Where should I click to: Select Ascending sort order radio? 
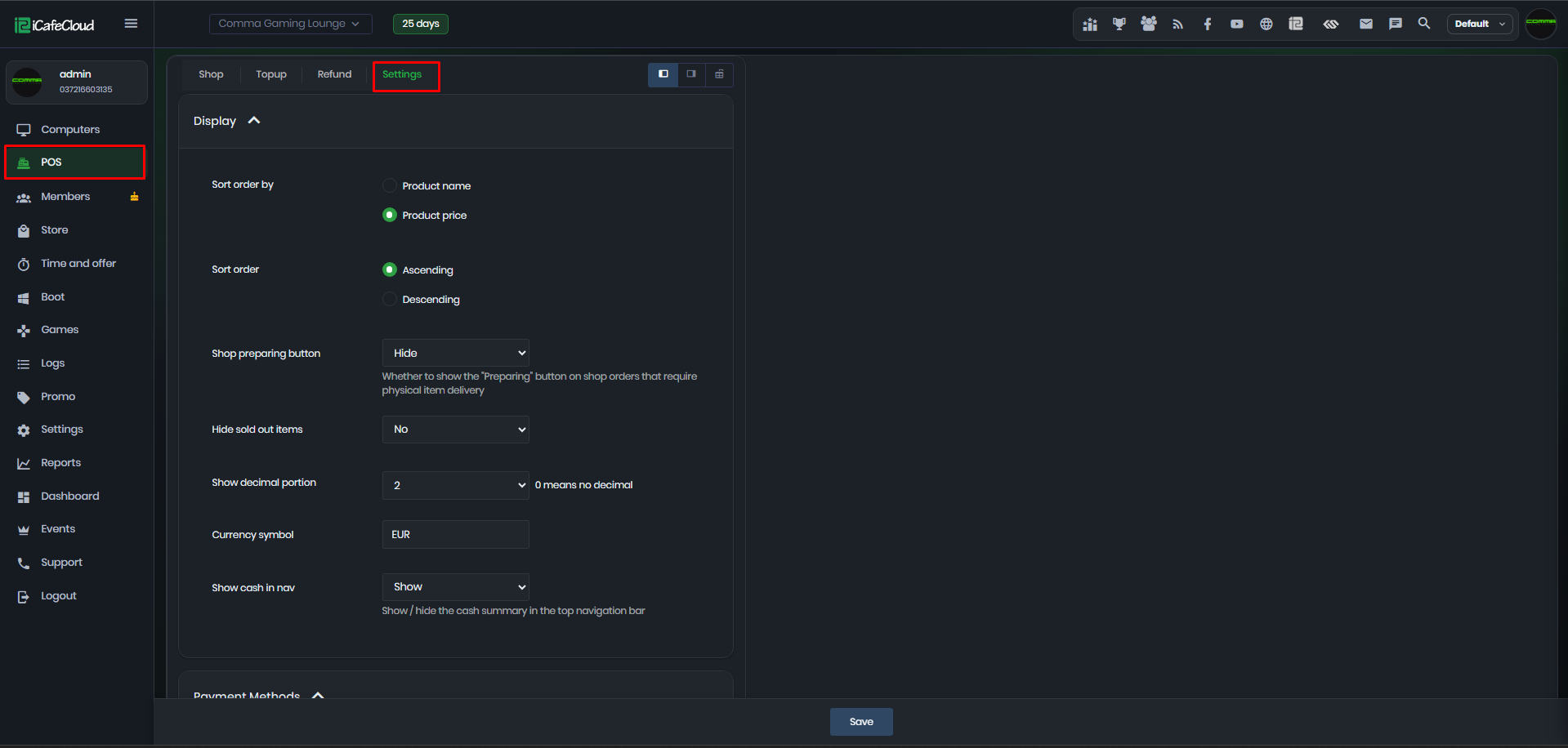pos(390,269)
